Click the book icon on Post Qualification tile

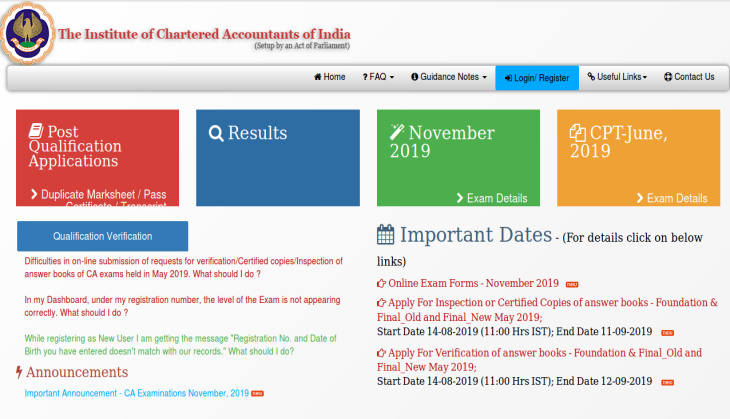coord(36,131)
